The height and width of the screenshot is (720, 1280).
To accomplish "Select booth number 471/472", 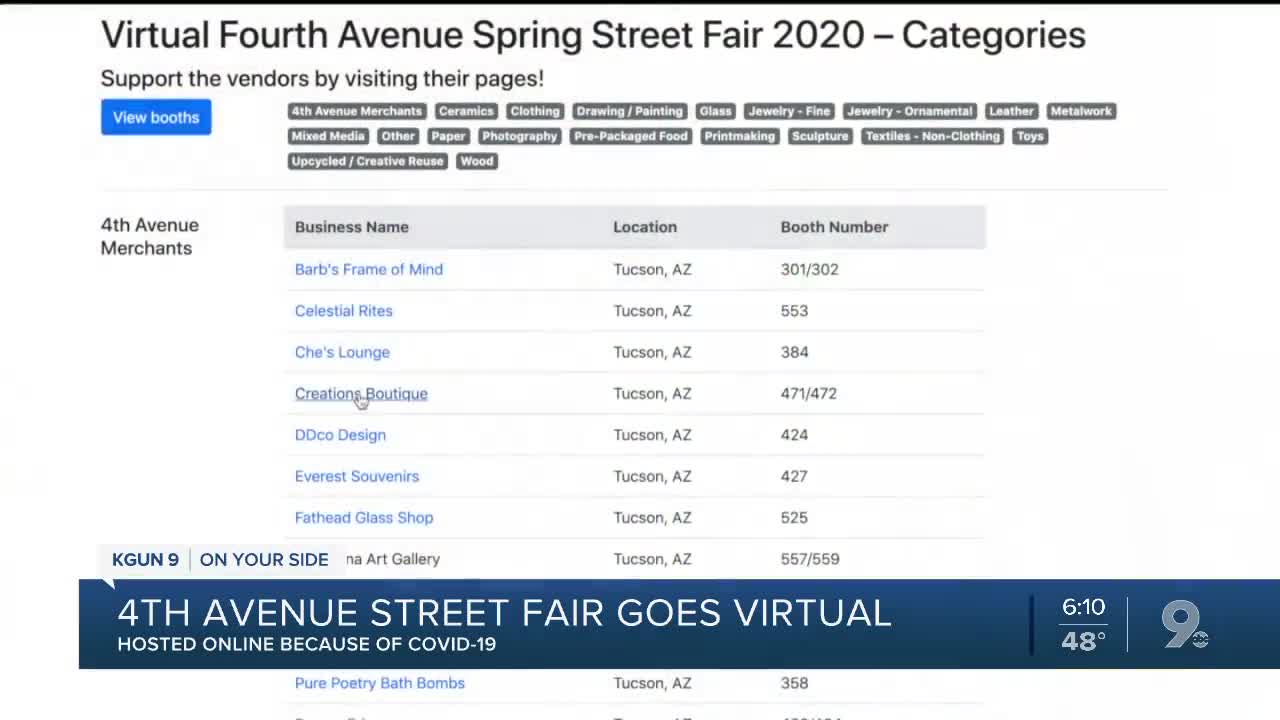I will 809,393.
